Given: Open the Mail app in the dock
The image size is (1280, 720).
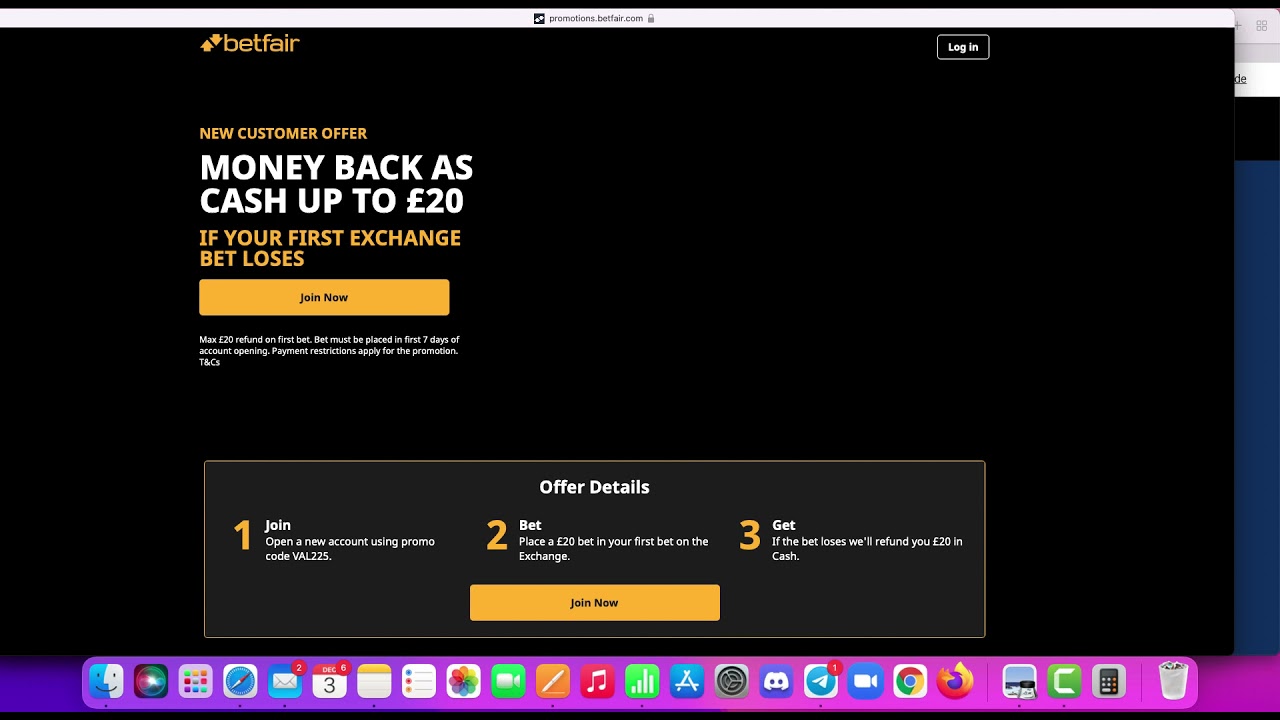Looking at the screenshot, I should tap(285, 682).
